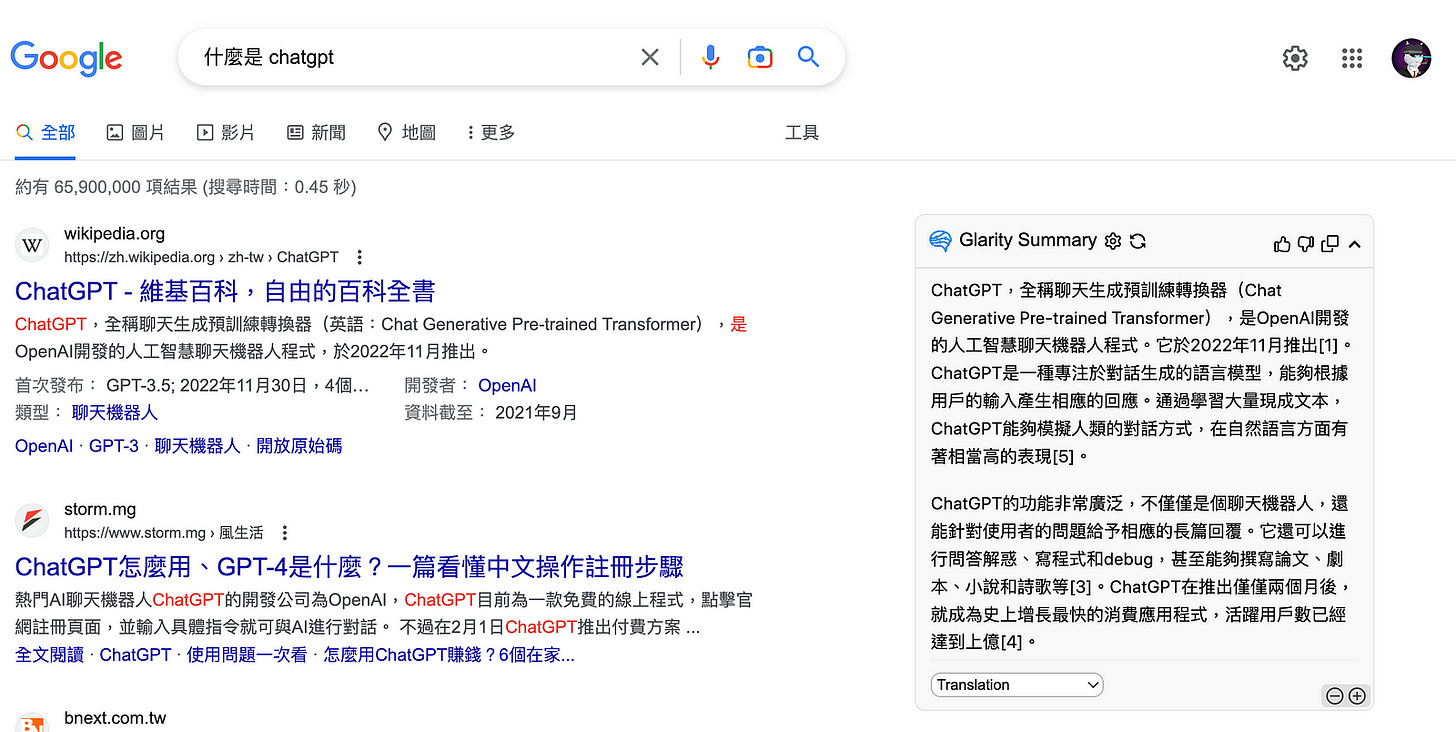Open the Google apps grid icon
1456x732 pixels.
coord(1352,59)
